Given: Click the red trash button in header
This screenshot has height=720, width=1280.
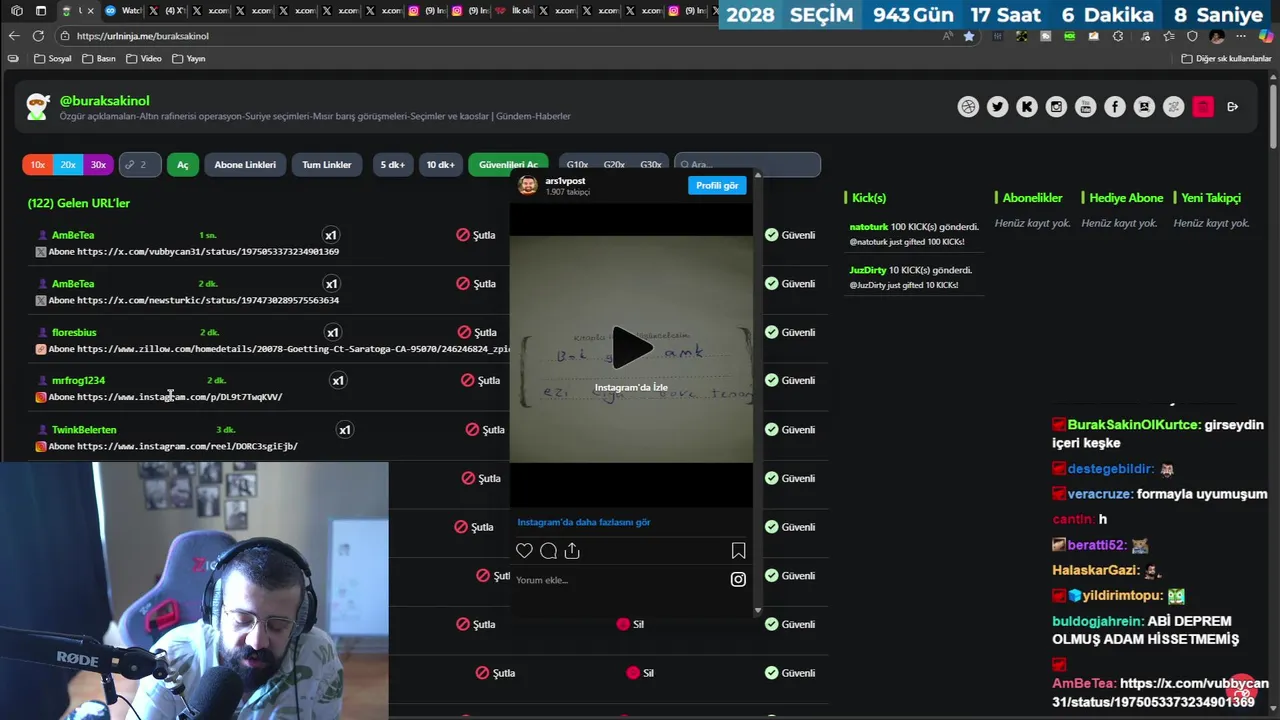Looking at the screenshot, I should [x=1203, y=107].
